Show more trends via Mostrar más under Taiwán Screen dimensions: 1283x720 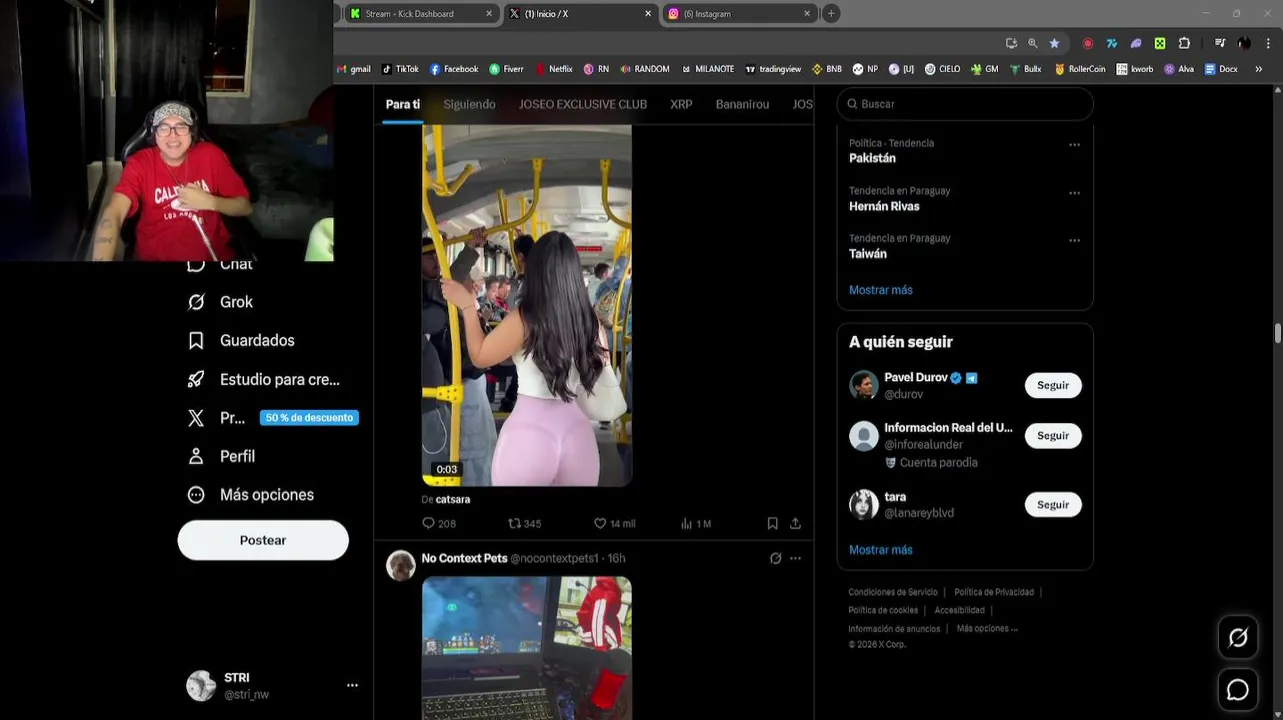click(x=881, y=290)
